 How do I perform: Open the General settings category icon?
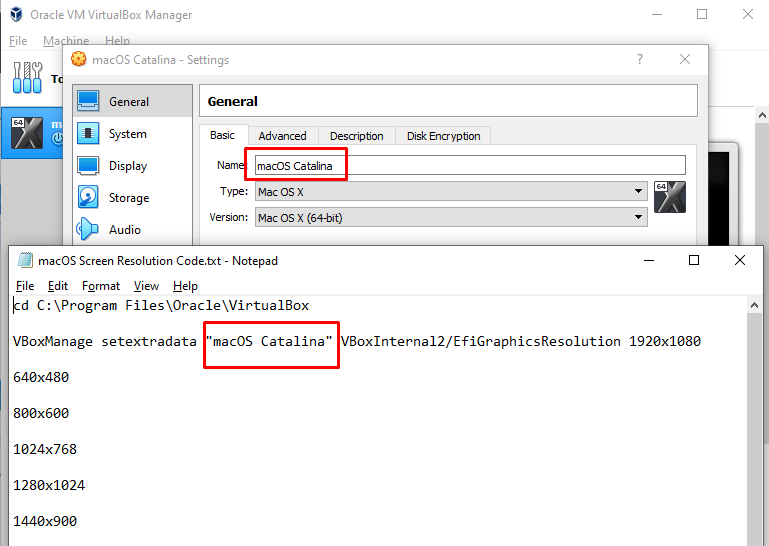coord(88,101)
